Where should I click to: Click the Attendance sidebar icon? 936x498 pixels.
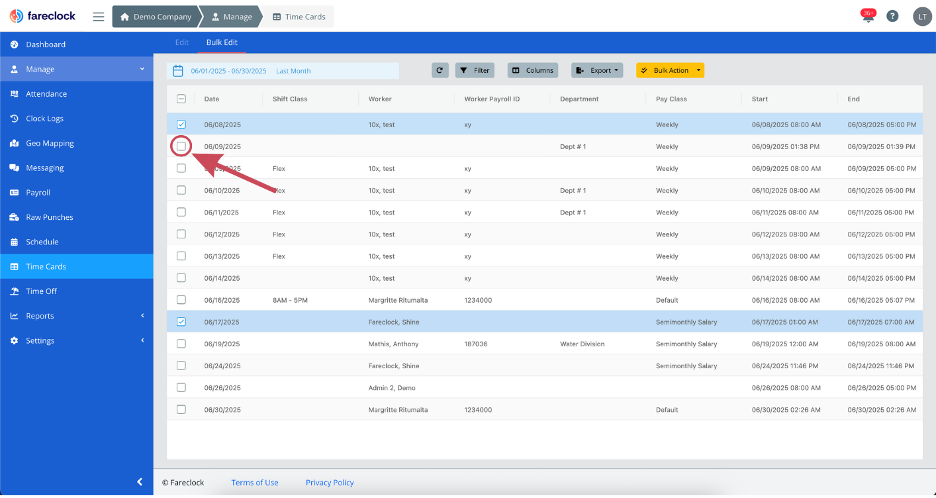point(14,94)
